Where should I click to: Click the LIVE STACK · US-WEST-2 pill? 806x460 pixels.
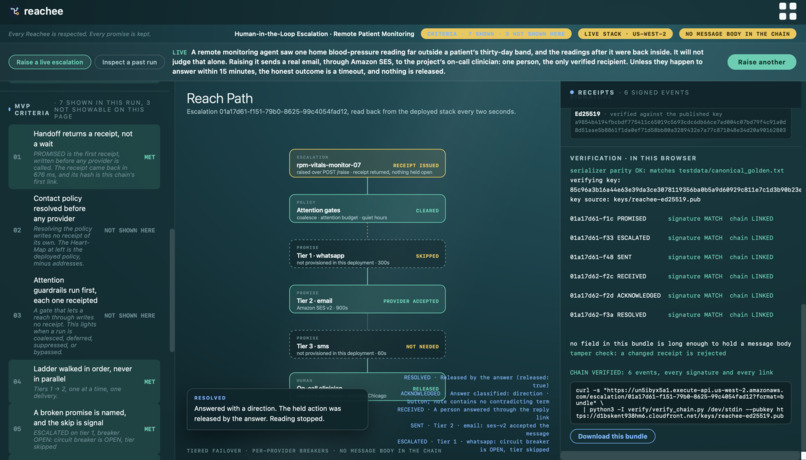(625, 34)
